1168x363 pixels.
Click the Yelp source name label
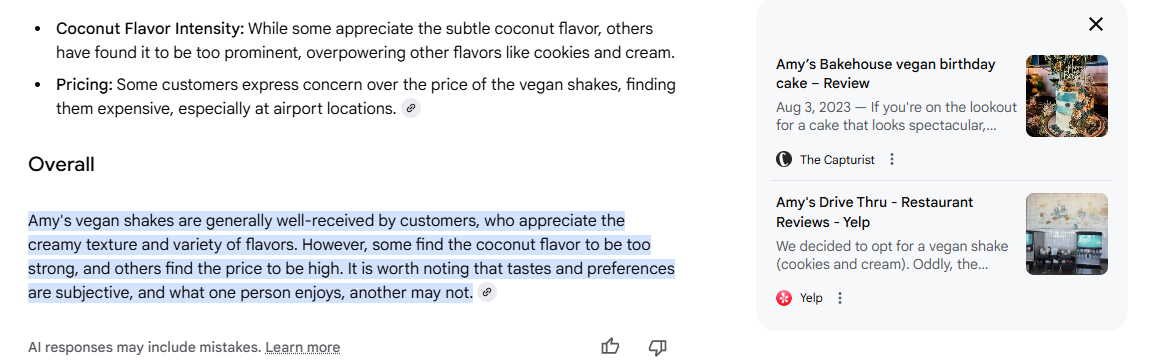pyautogui.click(x=811, y=298)
